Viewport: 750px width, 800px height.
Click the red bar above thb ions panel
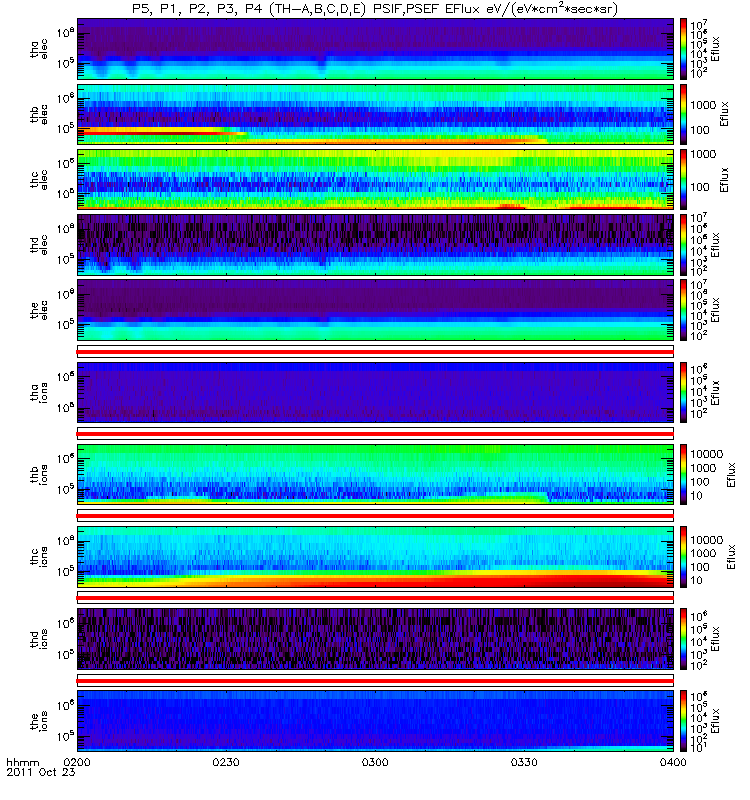click(x=375, y=434)
